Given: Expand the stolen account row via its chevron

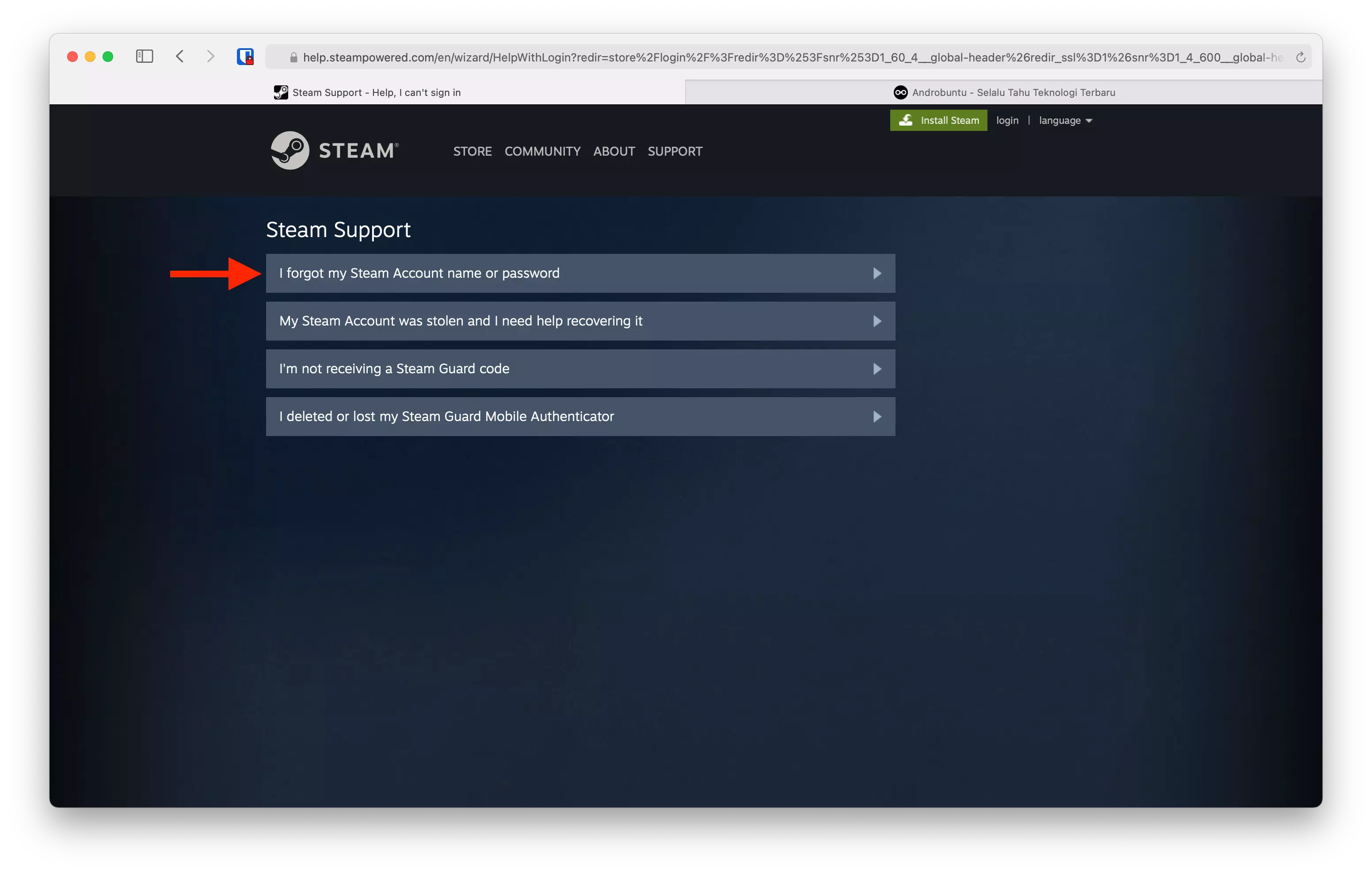Looking at the screenshot, I should pyautogui.click(x=877, y=321).
